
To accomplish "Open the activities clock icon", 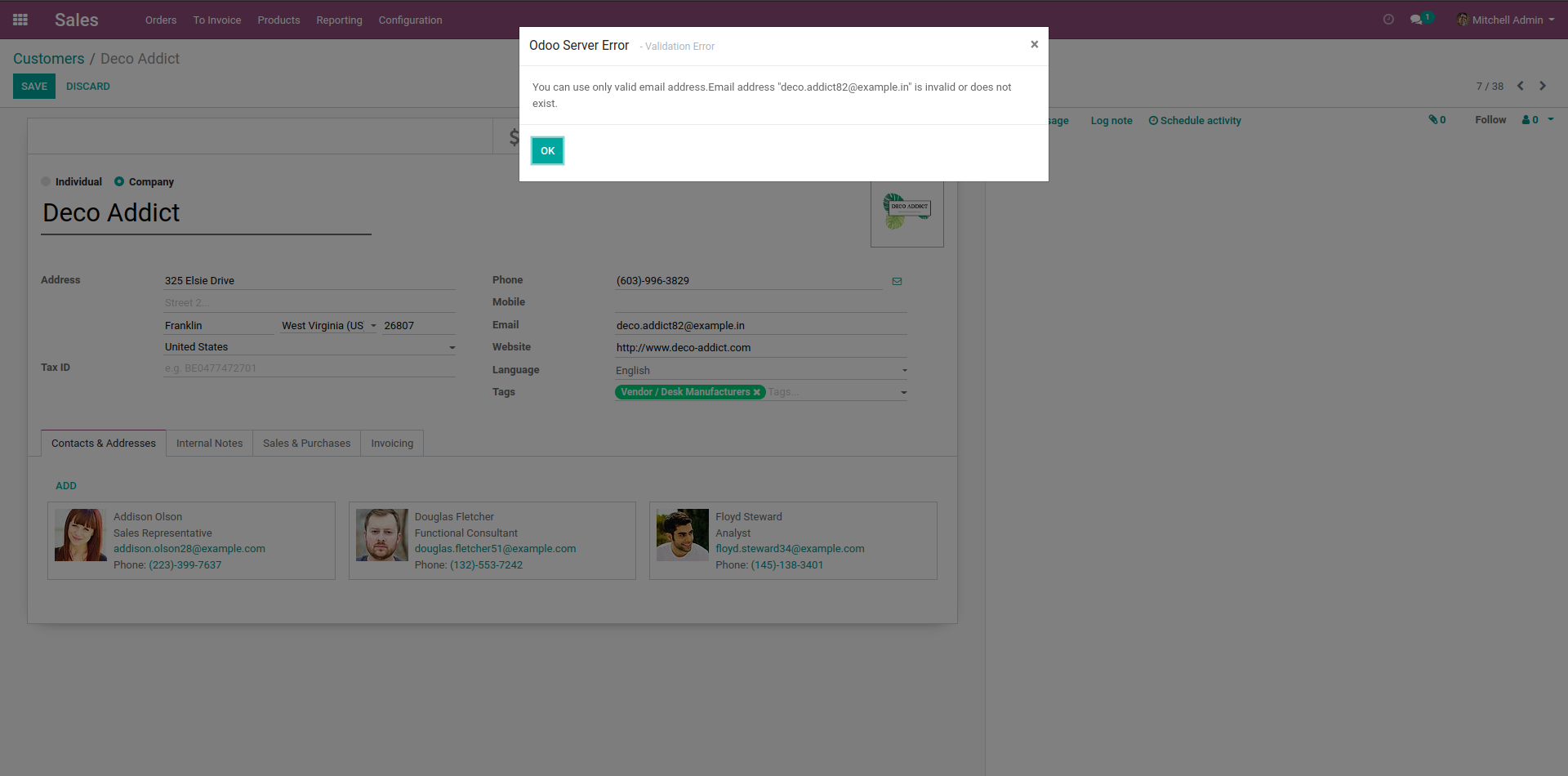I will click(x=1388, y=20).
